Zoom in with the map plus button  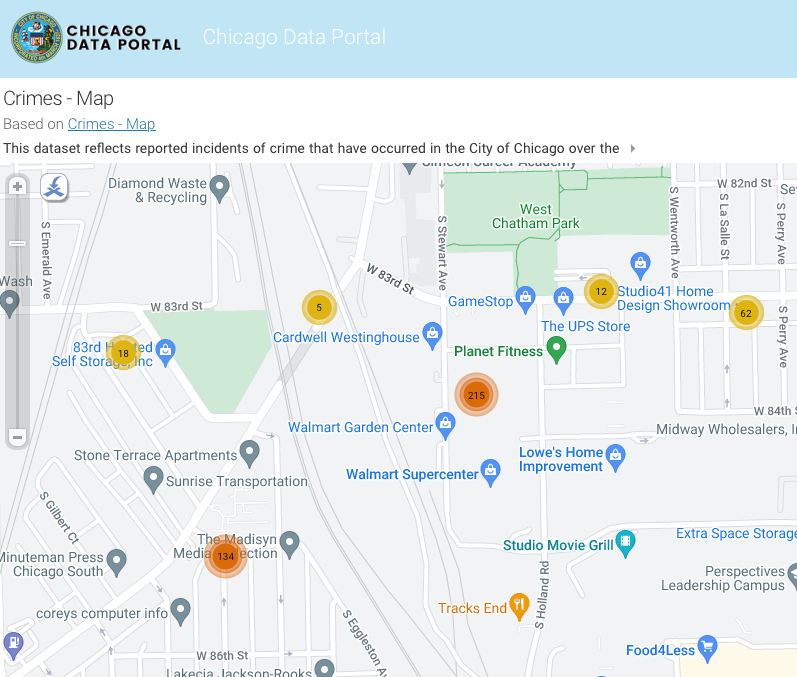pyautogui.click(x=17, y=187)
